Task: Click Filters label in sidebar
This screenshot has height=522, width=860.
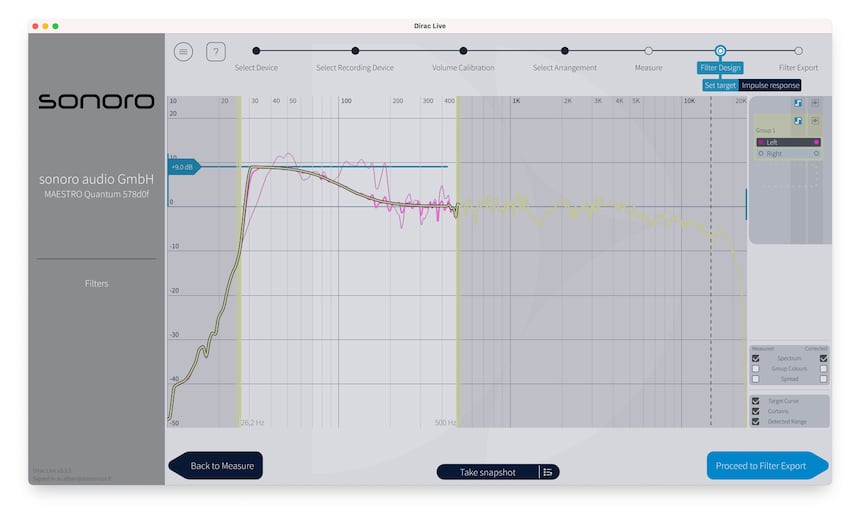Action: point(97,283)
